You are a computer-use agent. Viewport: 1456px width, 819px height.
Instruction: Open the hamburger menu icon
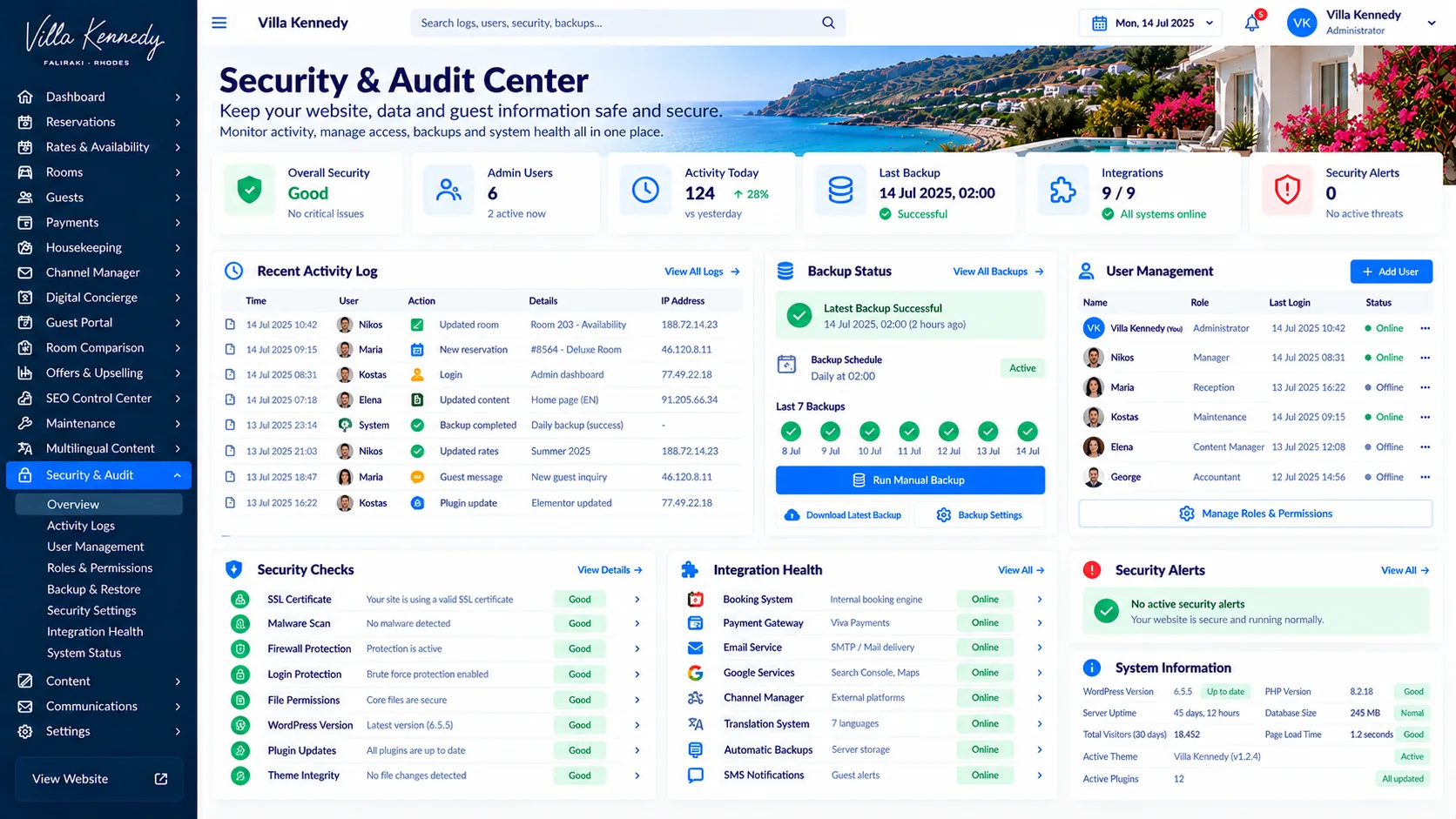click(x=219, y=23)
